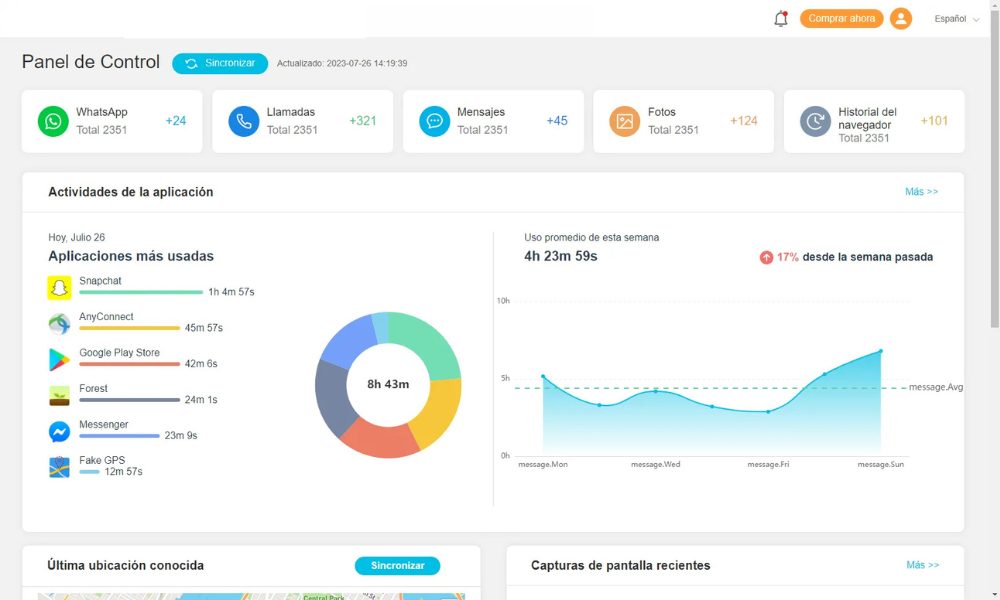Click the Snapchat usage progress bar
The image size is (1000, 600).
140,292
